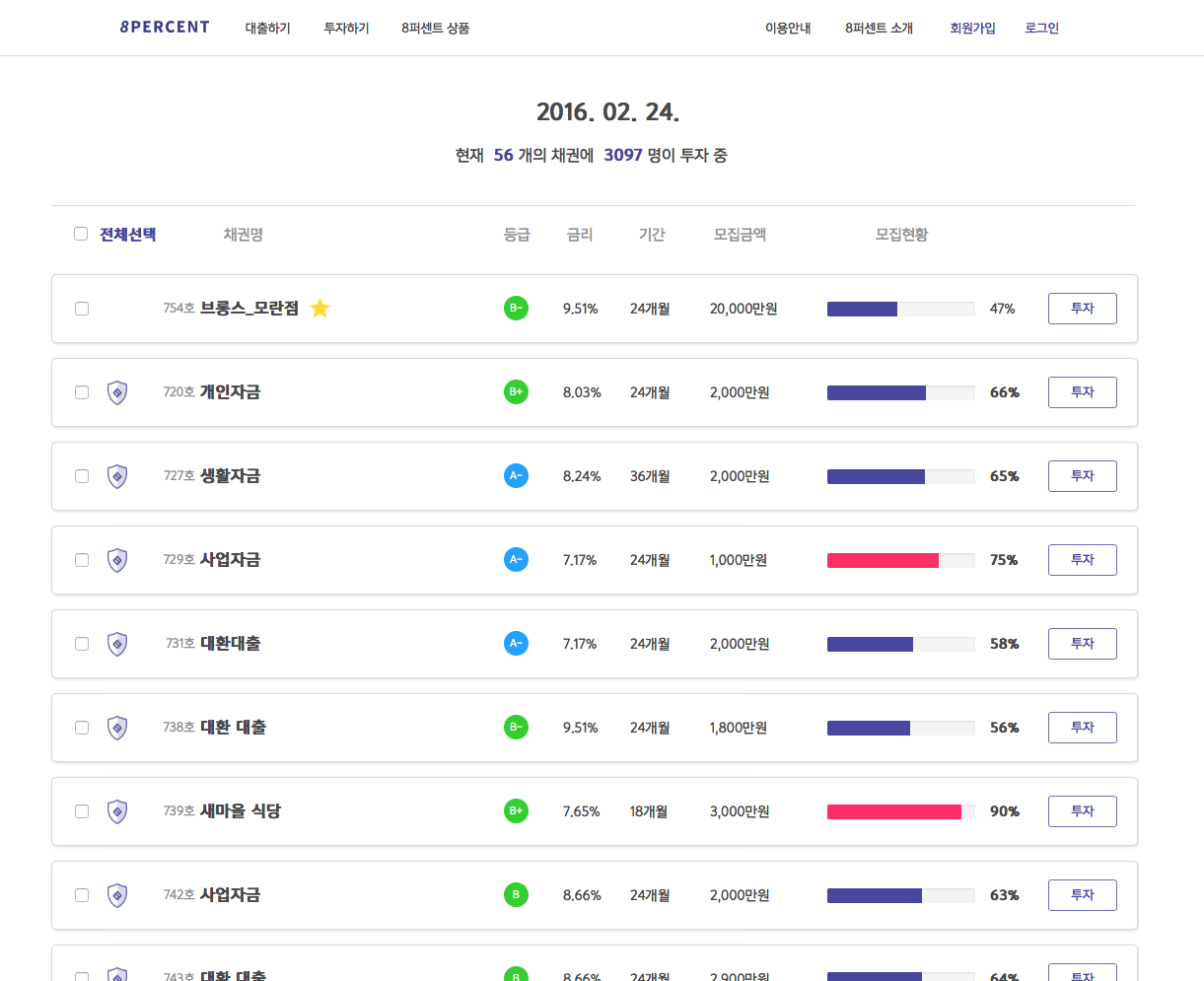The height and width of the screenshot is (981, 1204).
Task: Click the shield badge on 727호 생활자금 row
Action: [116, 475]
